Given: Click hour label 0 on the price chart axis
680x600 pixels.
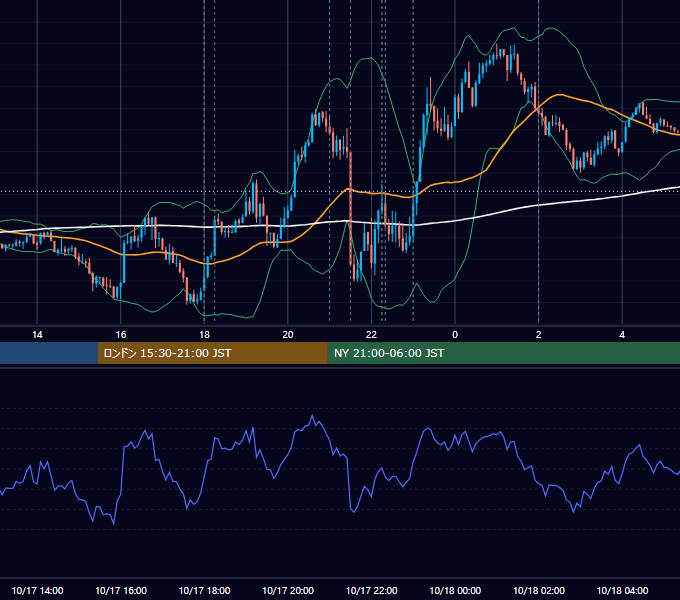Looking at the screenshot, I should coord(455,335).
